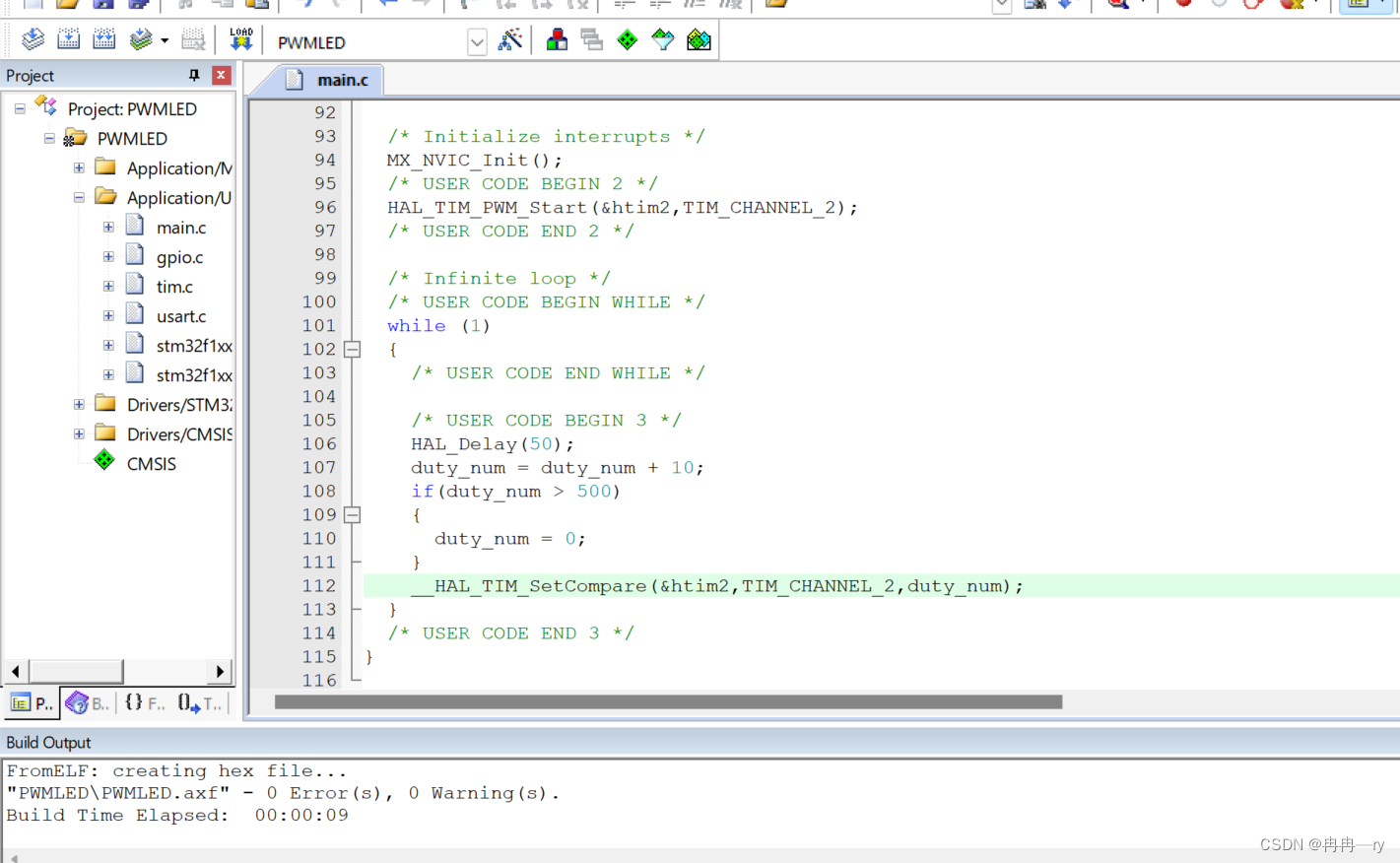Screen dimensions: 1400x863
Task: Collapse code block at line 109
Action: pyautogui.click(x=352, y=514)
